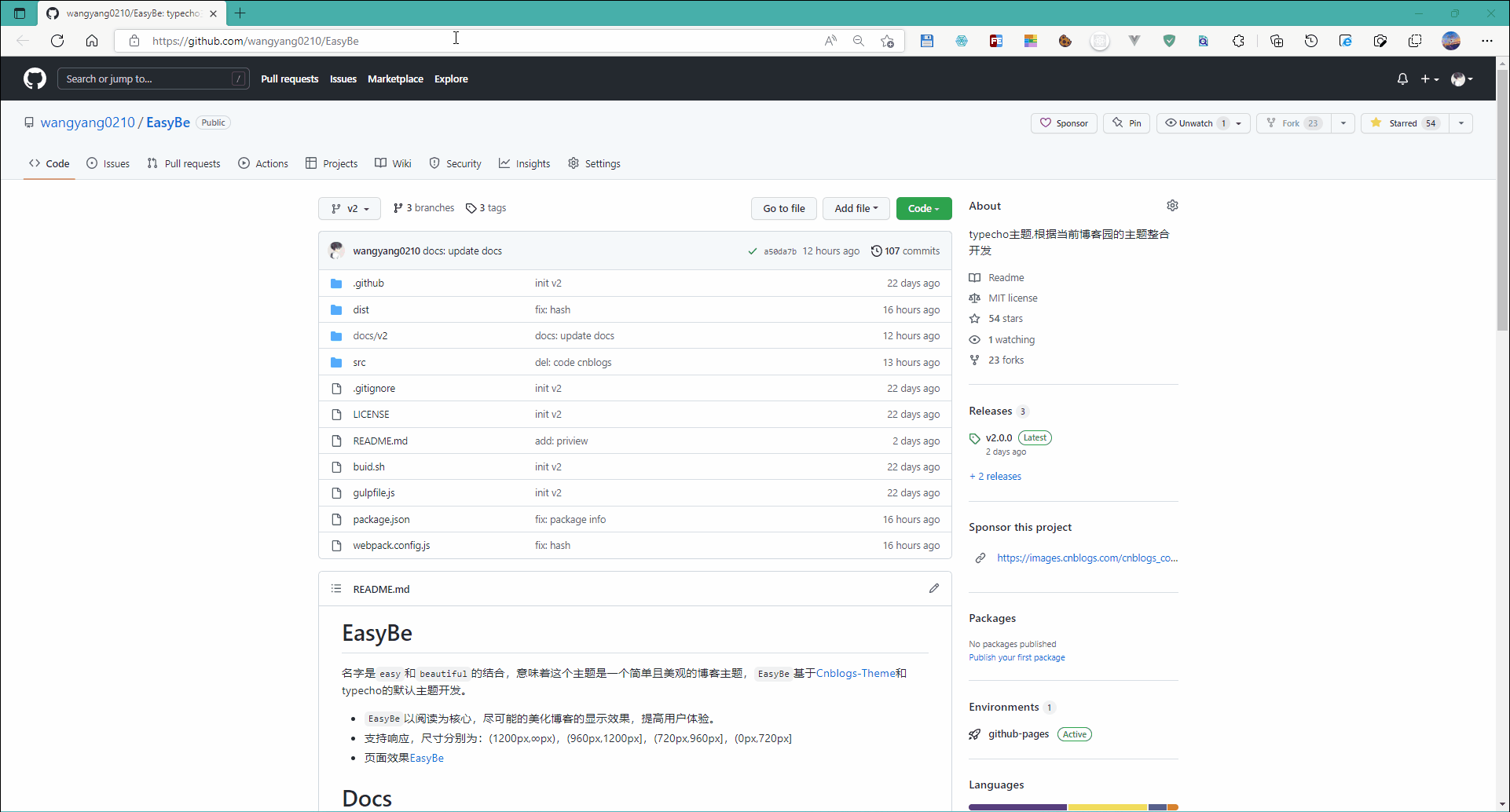
Task: Open README outline list icon
Action: [336, 588]
